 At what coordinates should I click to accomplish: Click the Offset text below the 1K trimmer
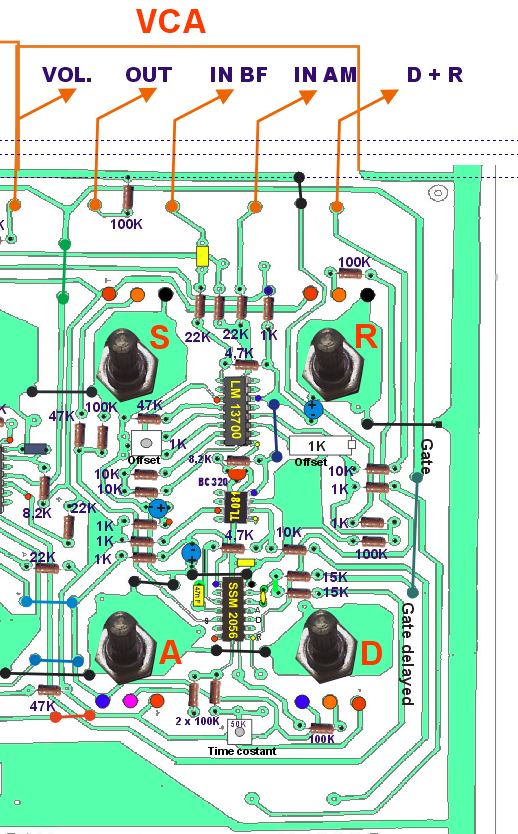point(311,462)
